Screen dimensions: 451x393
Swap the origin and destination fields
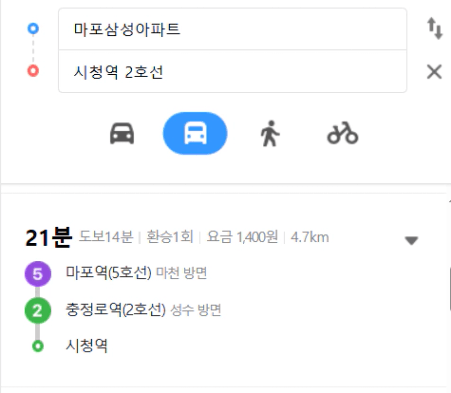click(435, 29)
